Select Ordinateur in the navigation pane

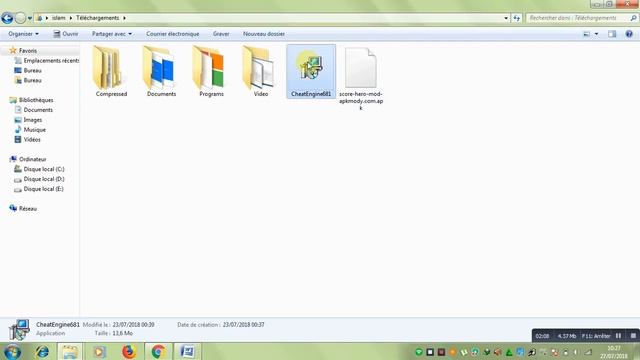point(33,159)
